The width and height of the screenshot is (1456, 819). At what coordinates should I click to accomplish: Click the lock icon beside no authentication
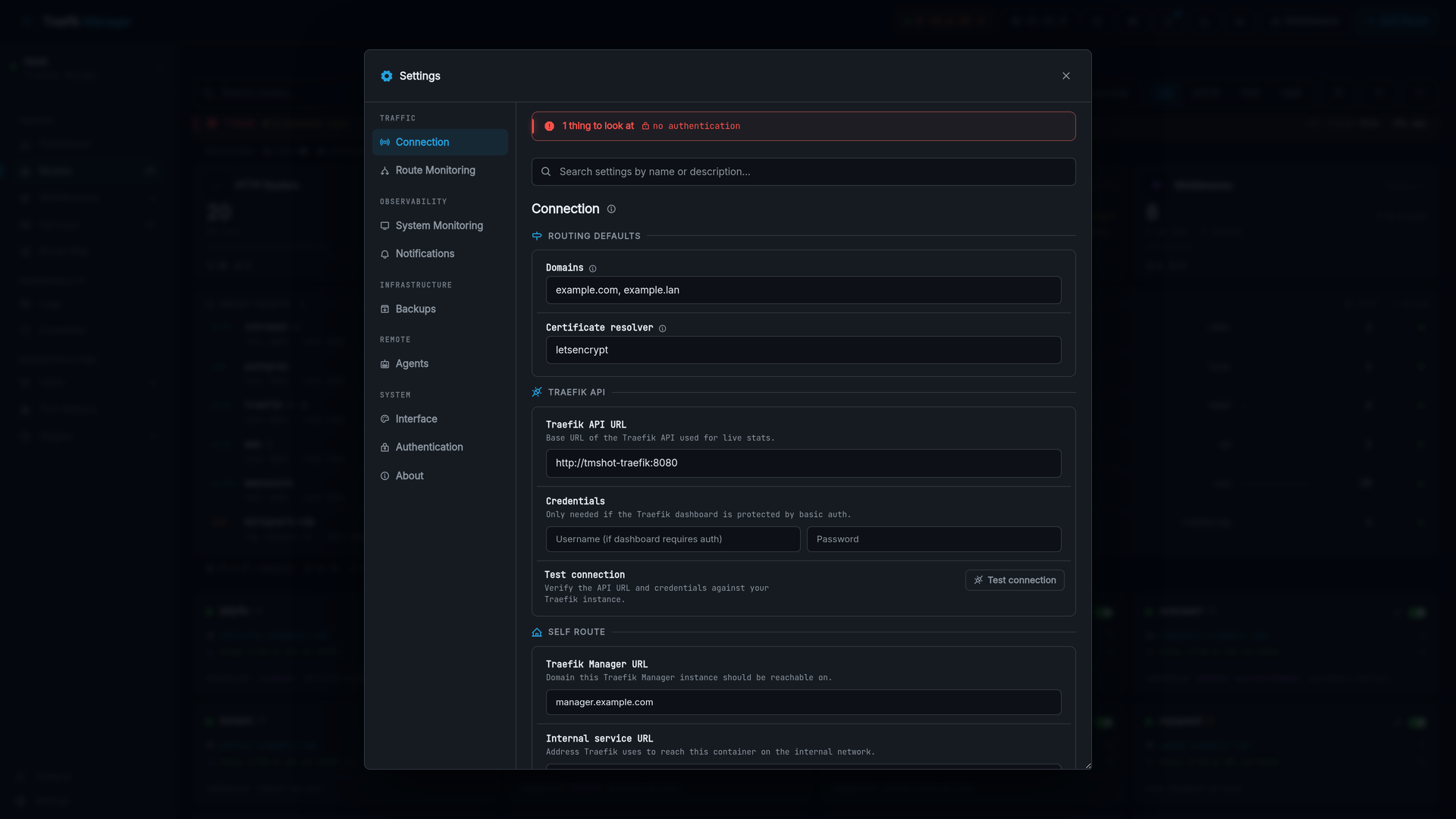coord(645,127)
